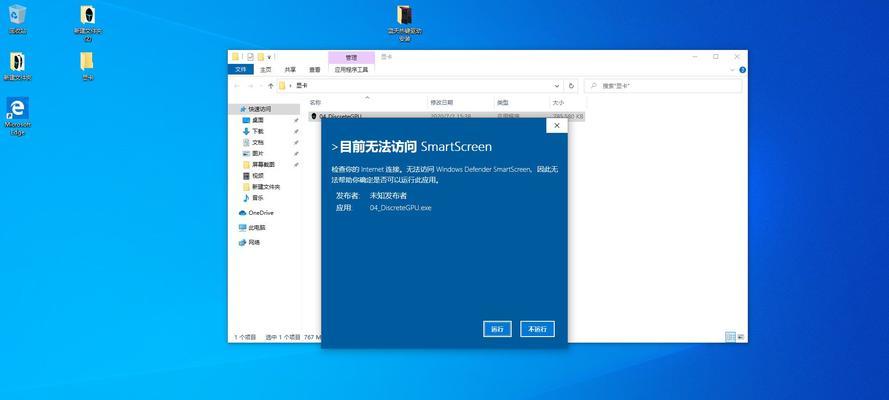Open 新建文件夹 in navigation pane
The width and height of the screenshot is (889, 400).
click(265, 186)
